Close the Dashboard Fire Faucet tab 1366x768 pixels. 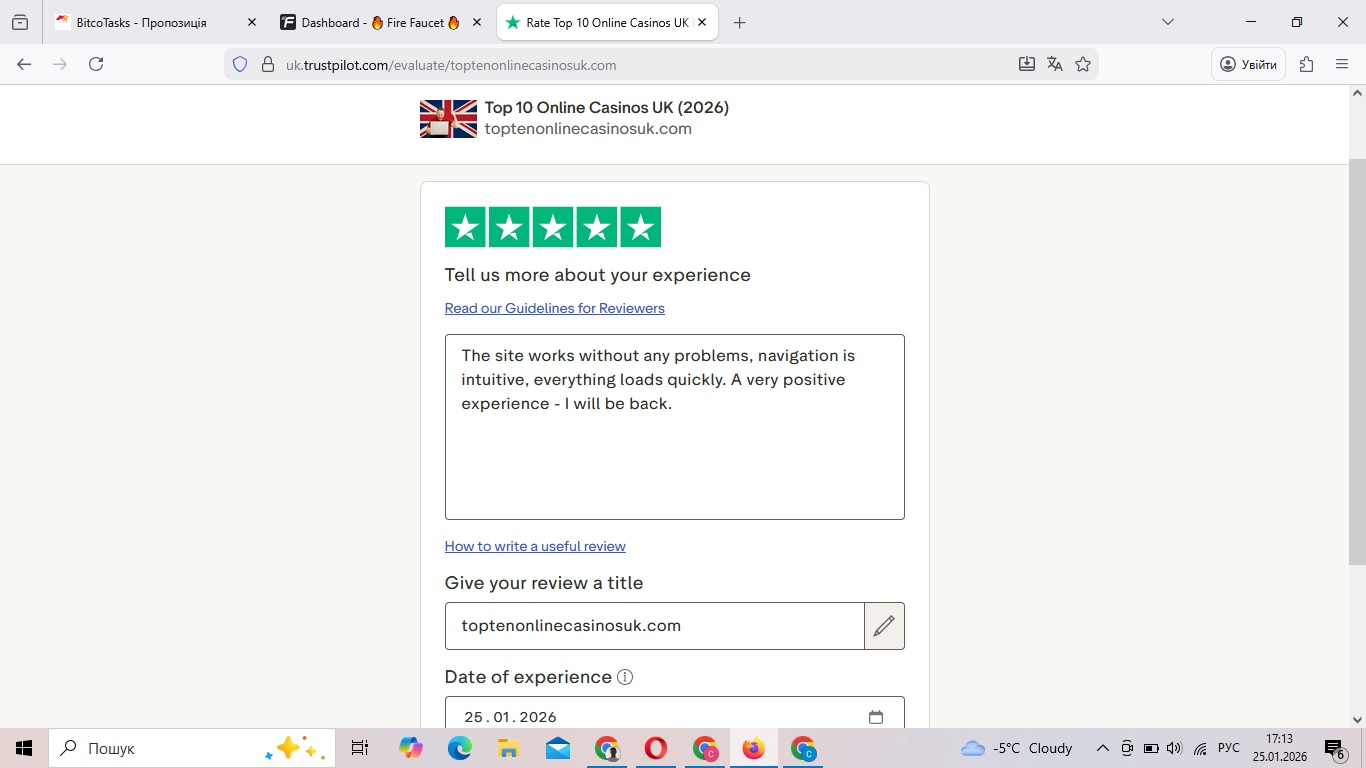click(x=476, y=22)
